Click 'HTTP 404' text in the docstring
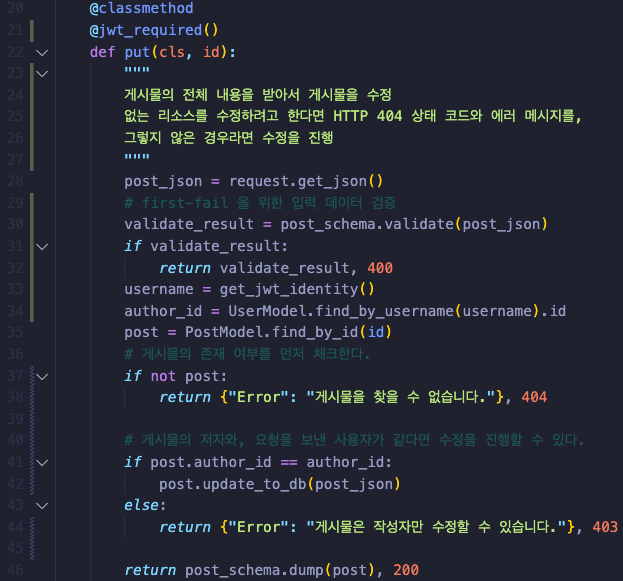623x581 pixels. pyautogui.click(x=368, y=116)
